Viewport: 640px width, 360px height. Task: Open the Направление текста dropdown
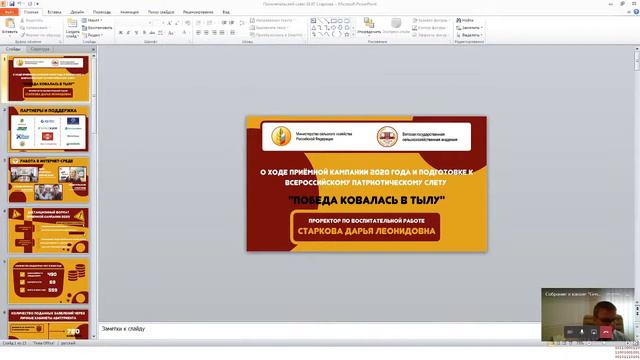point(273,20)
